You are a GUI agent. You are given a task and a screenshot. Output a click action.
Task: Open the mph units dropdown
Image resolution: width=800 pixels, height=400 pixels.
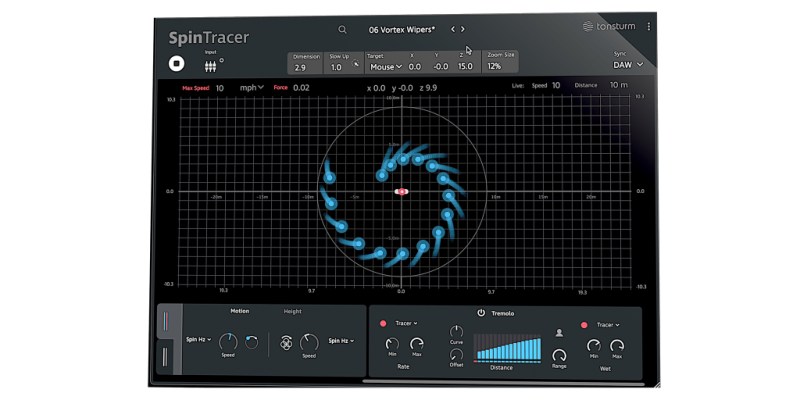(x=252, y=88)
